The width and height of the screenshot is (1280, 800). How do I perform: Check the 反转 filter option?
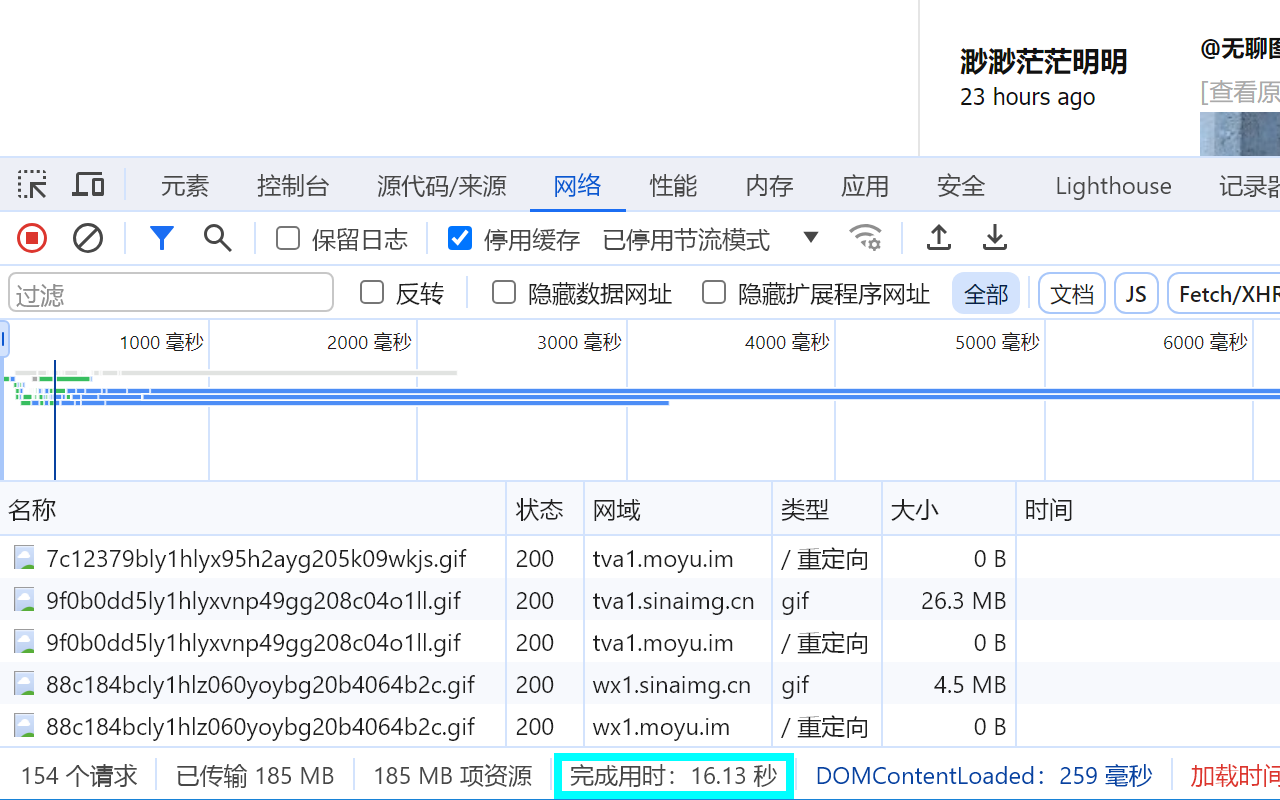tap(371, 292)
